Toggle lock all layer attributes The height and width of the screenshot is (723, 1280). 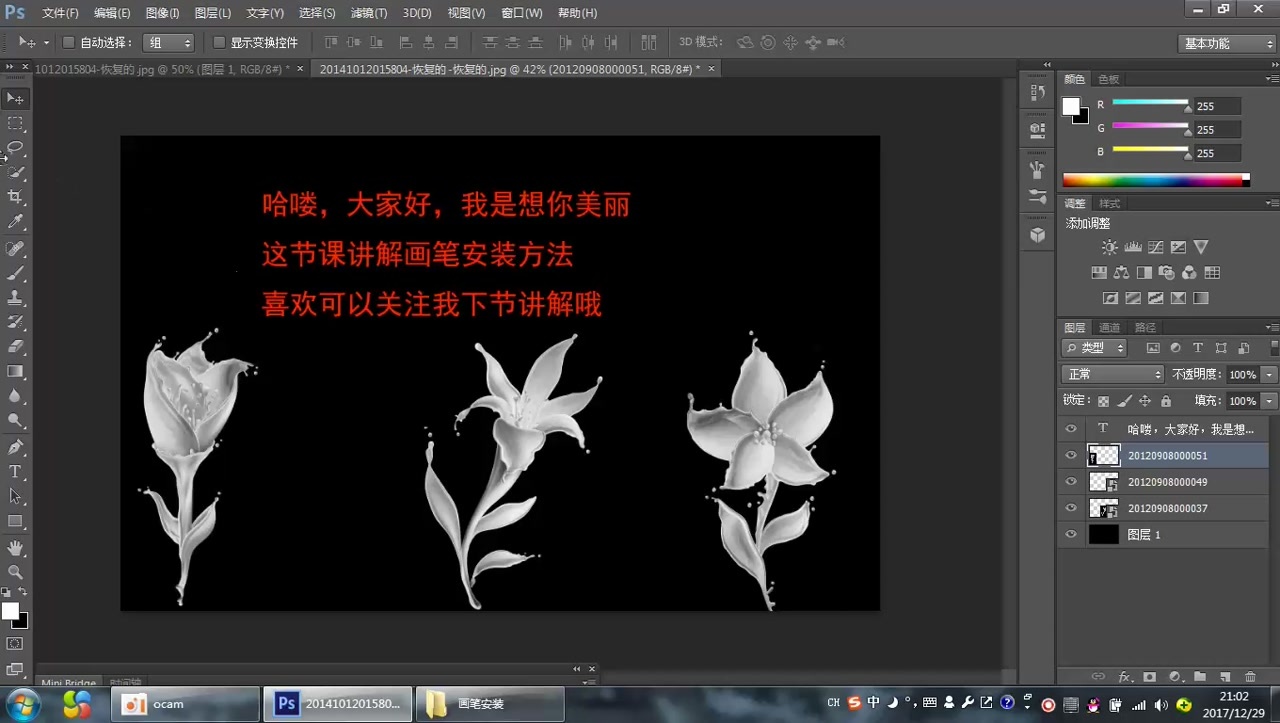pyautogui.click(x=1166, y=401)
